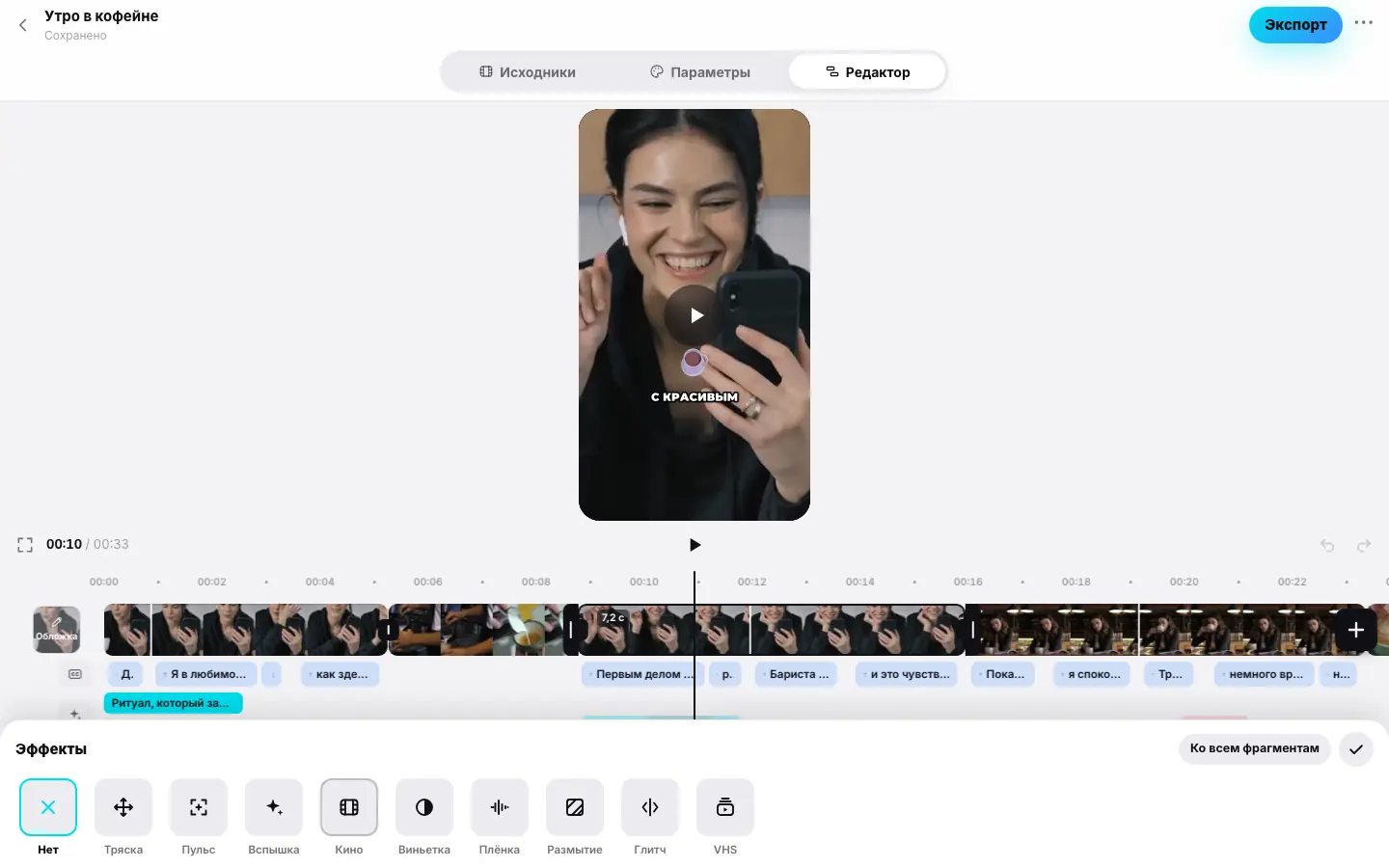Select the title chip 'Ритуал, который за...'
The image size is (1389, 868).
[x=173, y=703]
